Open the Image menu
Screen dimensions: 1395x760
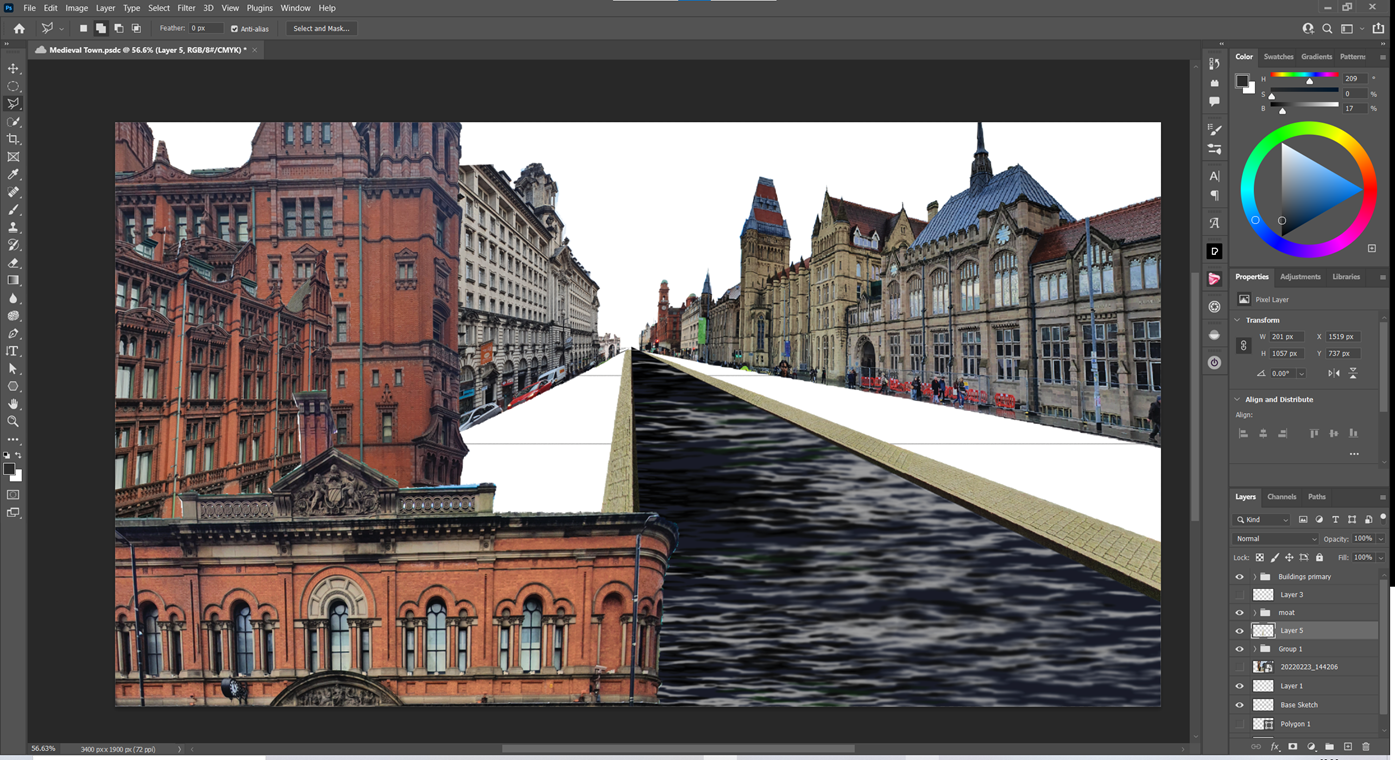pyautogui.click(x=77, y=8)
